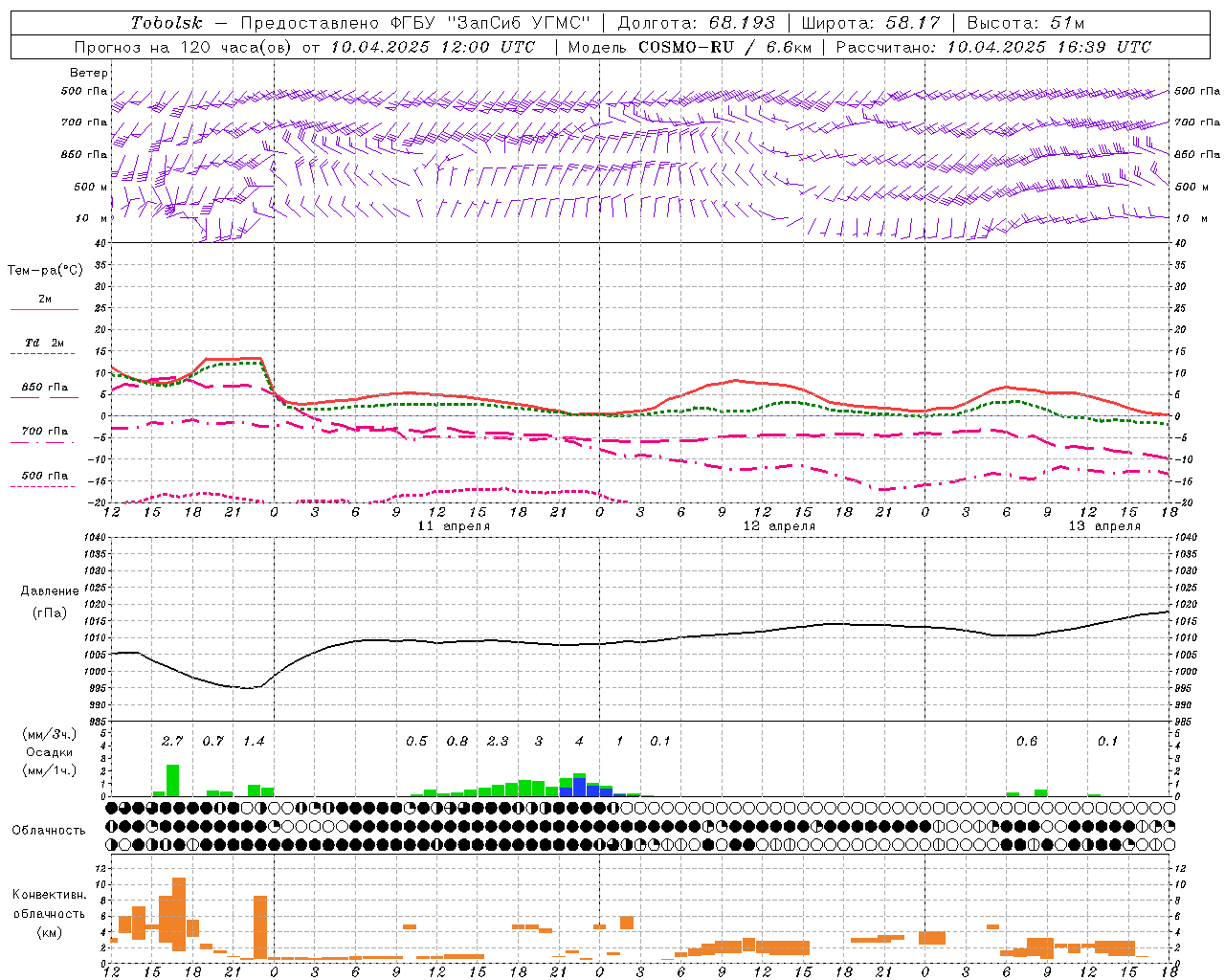Click the '500 гПа' temperature legend label
This screenshot has height=980, width=1225.
[45, 476]
